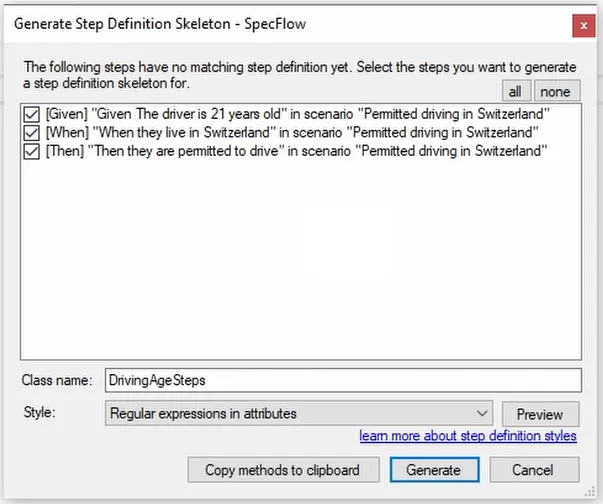
Task: Open learn more about step definition styles link
Action: (x=468, y=436)
